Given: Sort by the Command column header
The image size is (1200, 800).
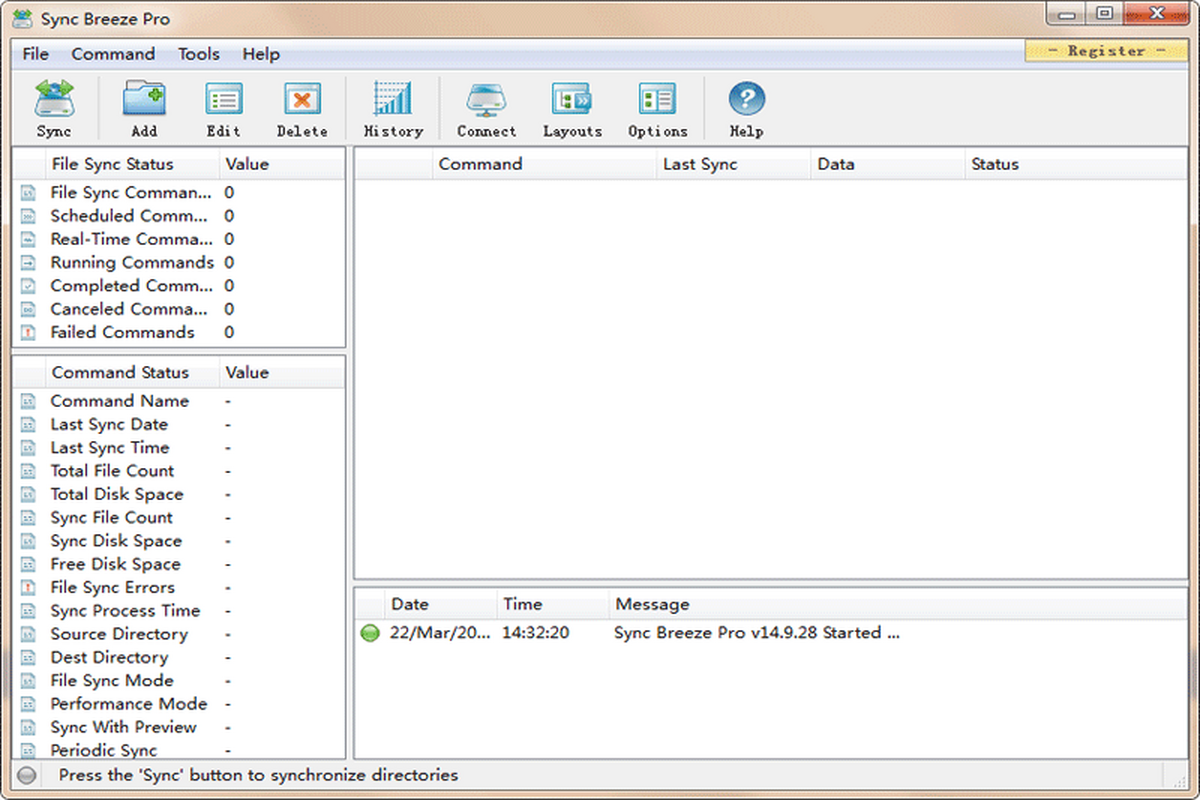Looking at the screenshot, I should 545,165.
